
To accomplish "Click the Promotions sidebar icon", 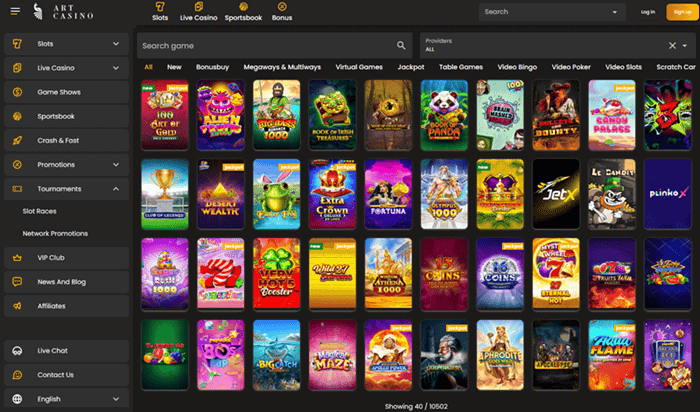I will point(17,165).
